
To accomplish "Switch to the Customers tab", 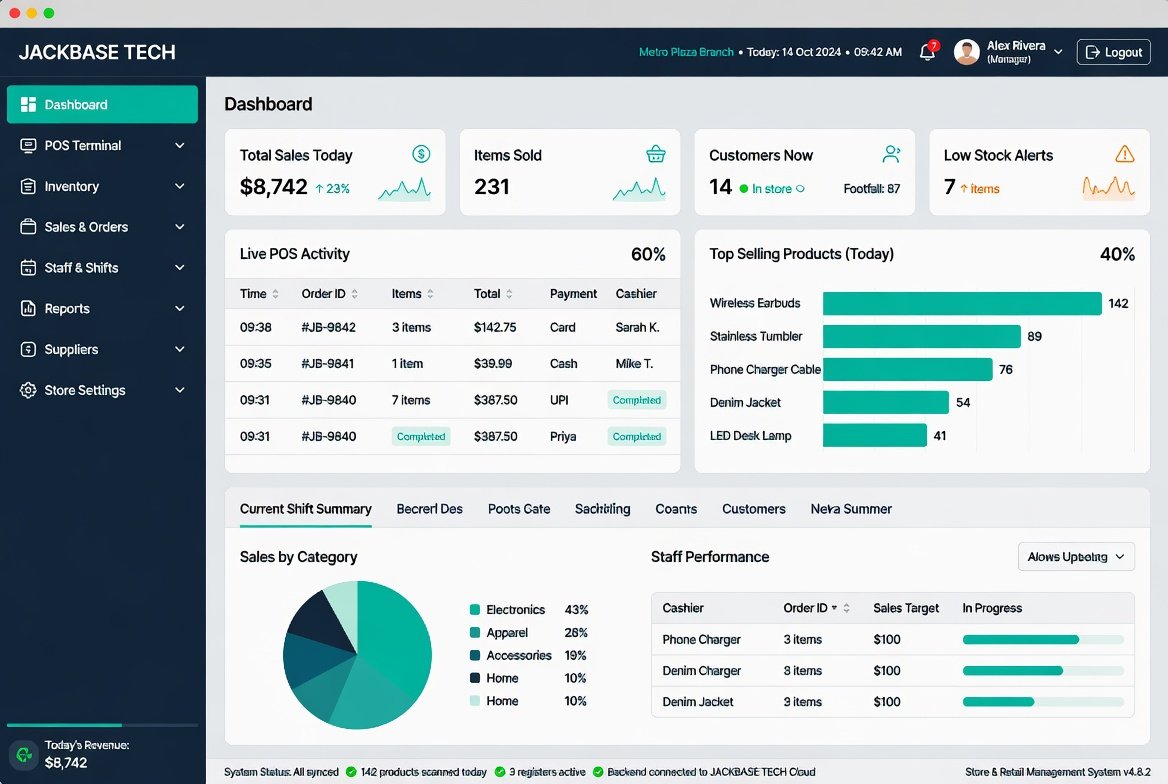I will click(x=753, y=509).
